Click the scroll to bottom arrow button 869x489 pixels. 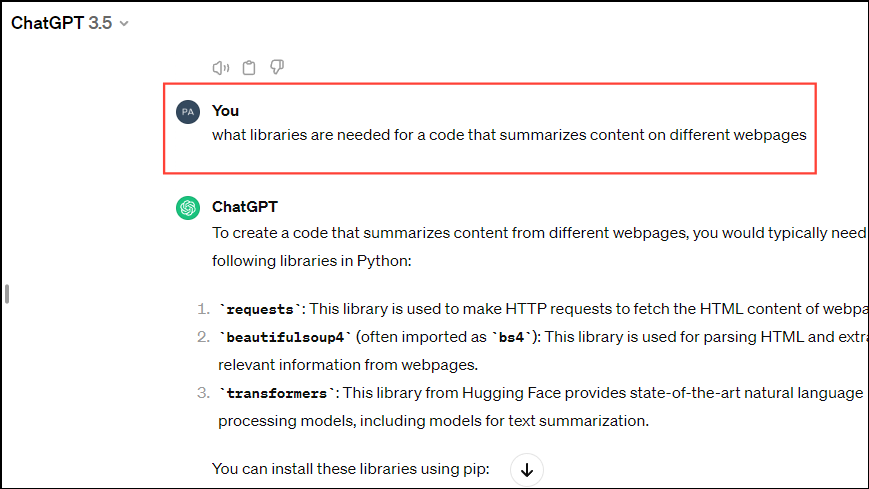tap(526, 470)
